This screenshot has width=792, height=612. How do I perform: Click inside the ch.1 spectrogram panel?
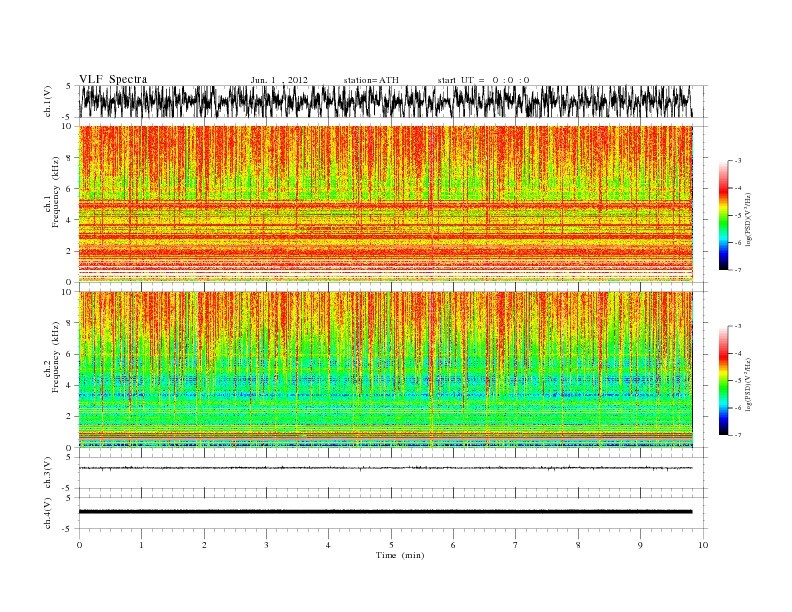(385, 204)
